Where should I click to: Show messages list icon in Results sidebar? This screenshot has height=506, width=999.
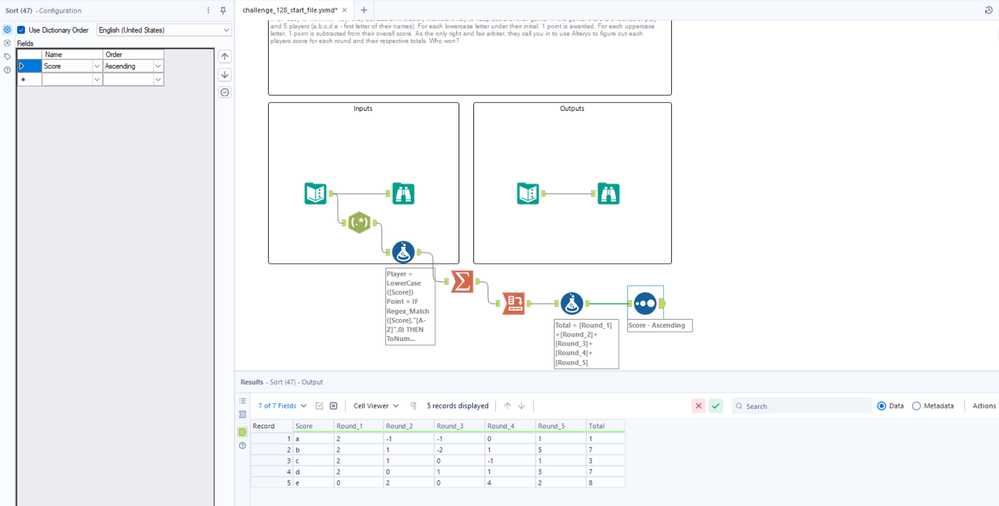(x=242, y=401)
